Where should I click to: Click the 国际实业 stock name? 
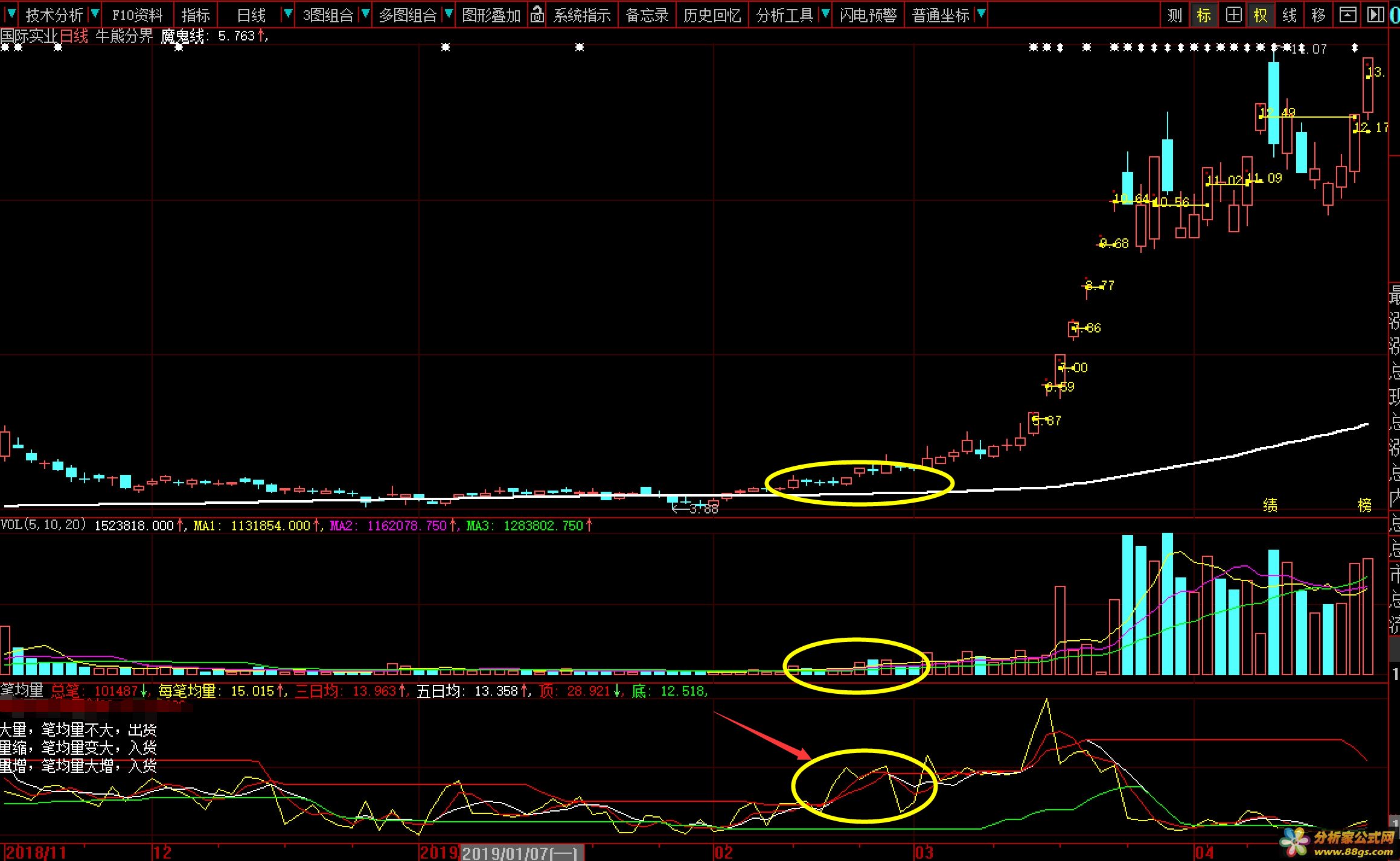[29, 36]
